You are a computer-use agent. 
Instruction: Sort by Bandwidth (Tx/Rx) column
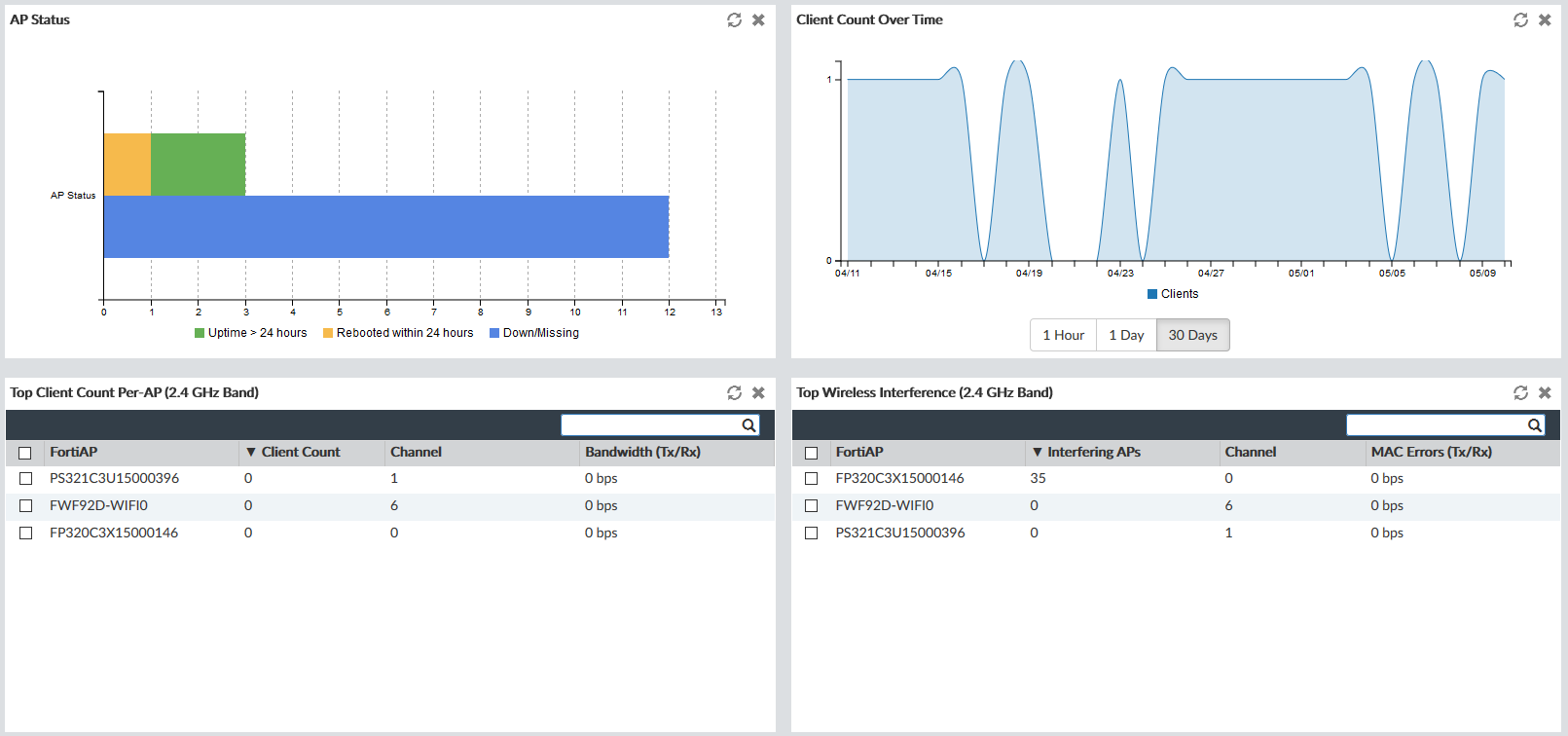(x=676, y=452)
